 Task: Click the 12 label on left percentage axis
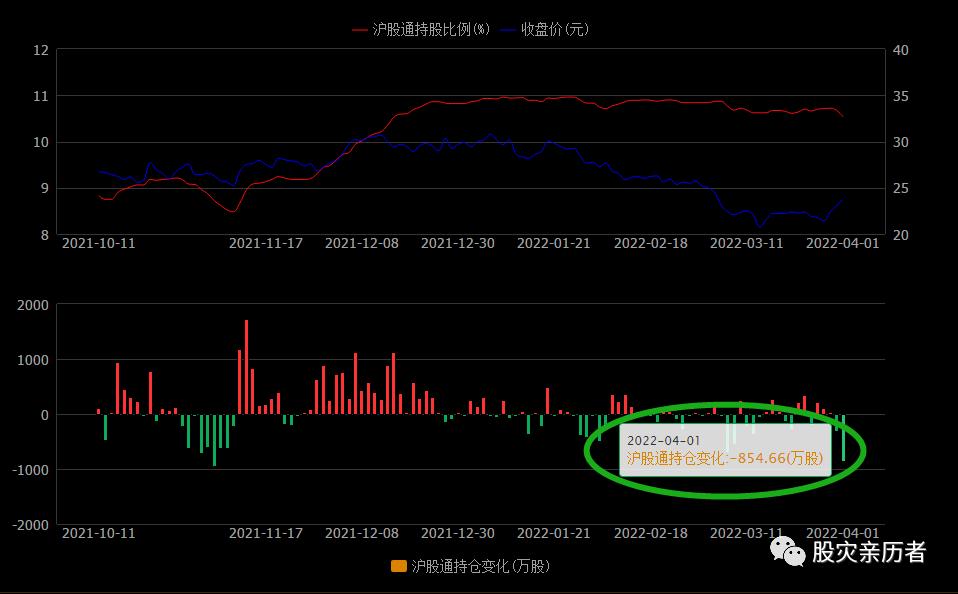coord(40,50)
